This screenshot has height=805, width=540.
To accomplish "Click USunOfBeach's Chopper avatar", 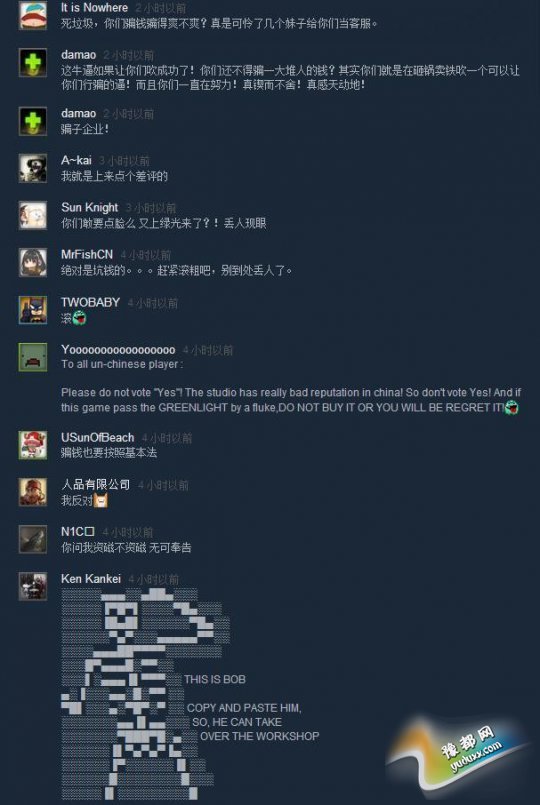I will coord(33,445).
